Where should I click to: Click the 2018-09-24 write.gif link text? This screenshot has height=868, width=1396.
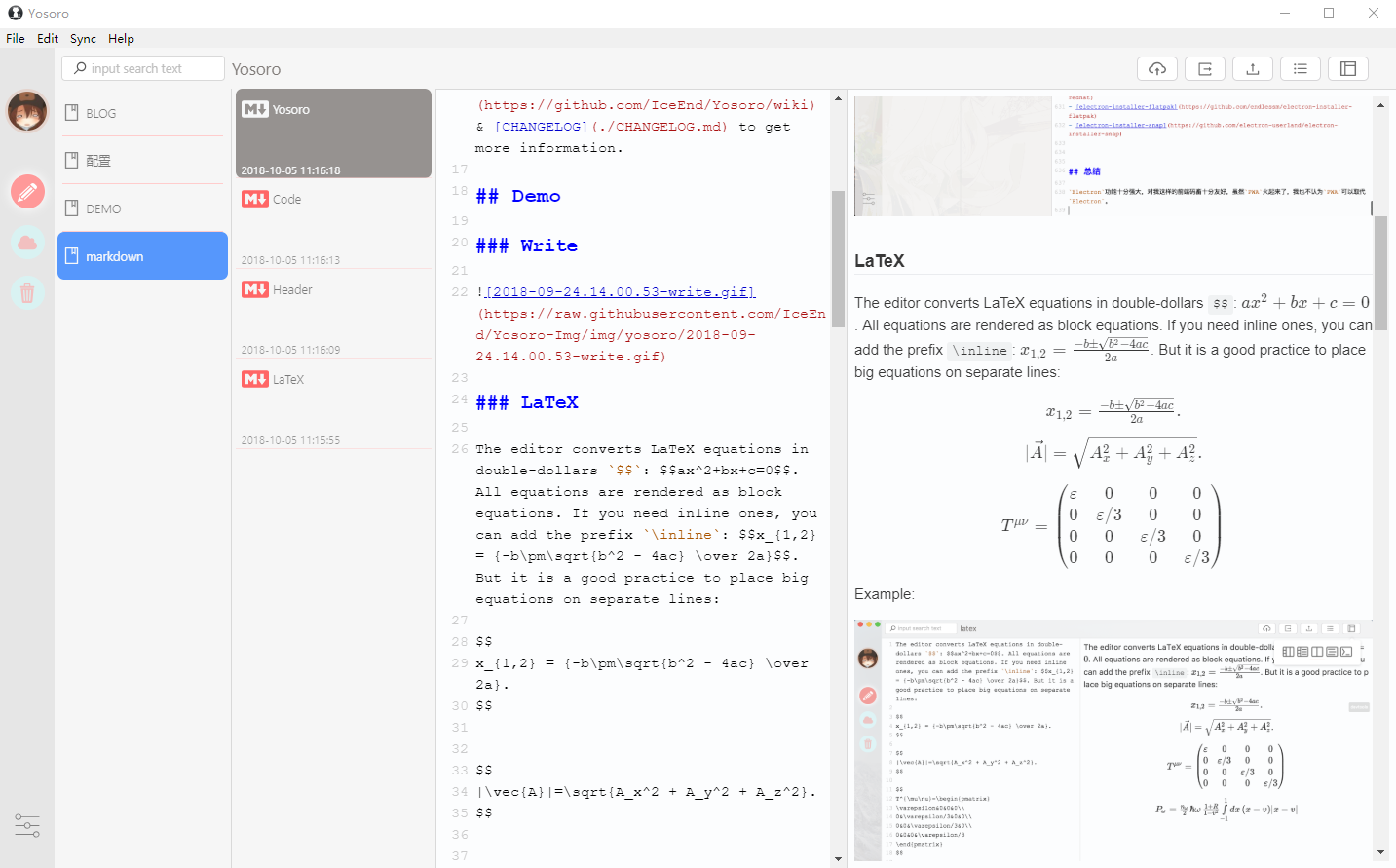pyautogui.click(x=620, y=292)
